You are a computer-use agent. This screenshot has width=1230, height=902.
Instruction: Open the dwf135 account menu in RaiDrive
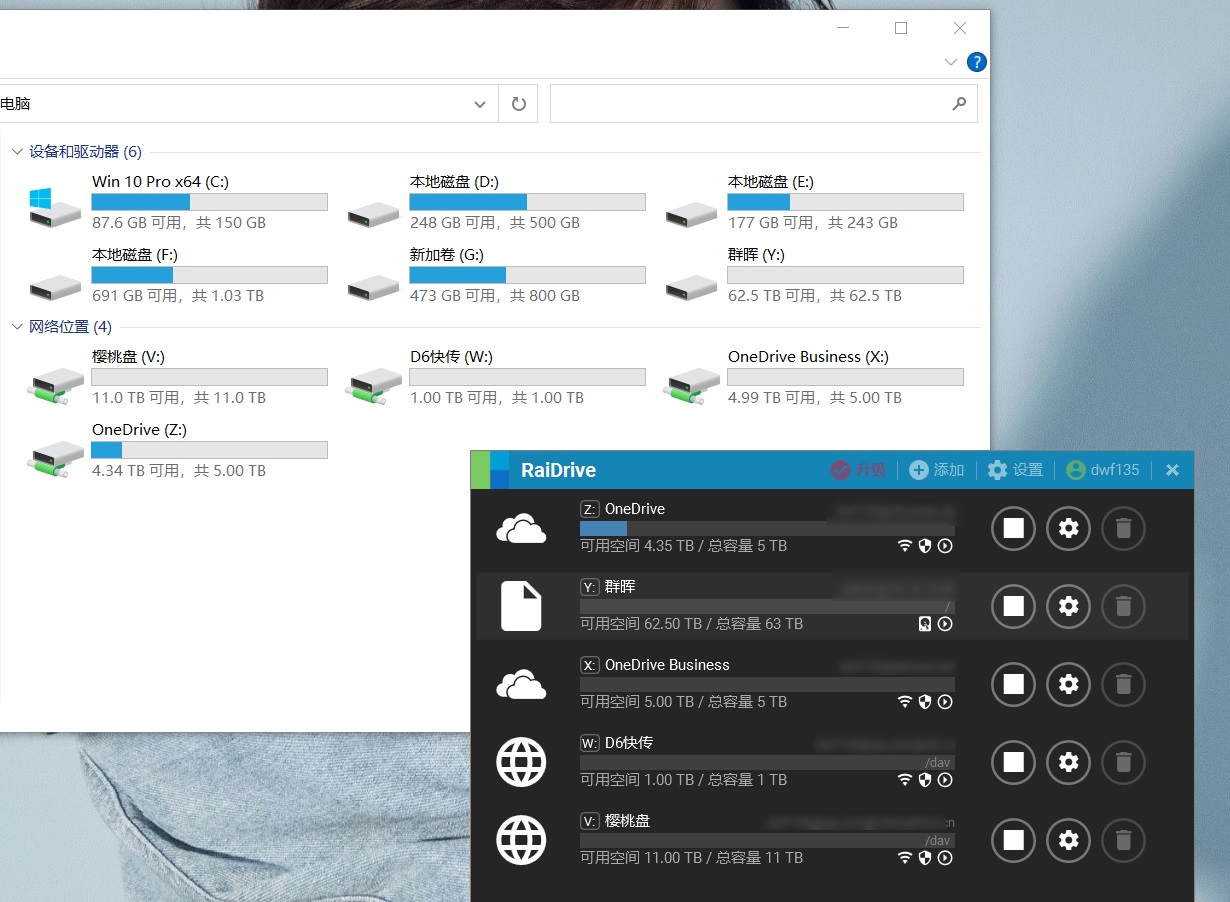(x=1102, y=470)
